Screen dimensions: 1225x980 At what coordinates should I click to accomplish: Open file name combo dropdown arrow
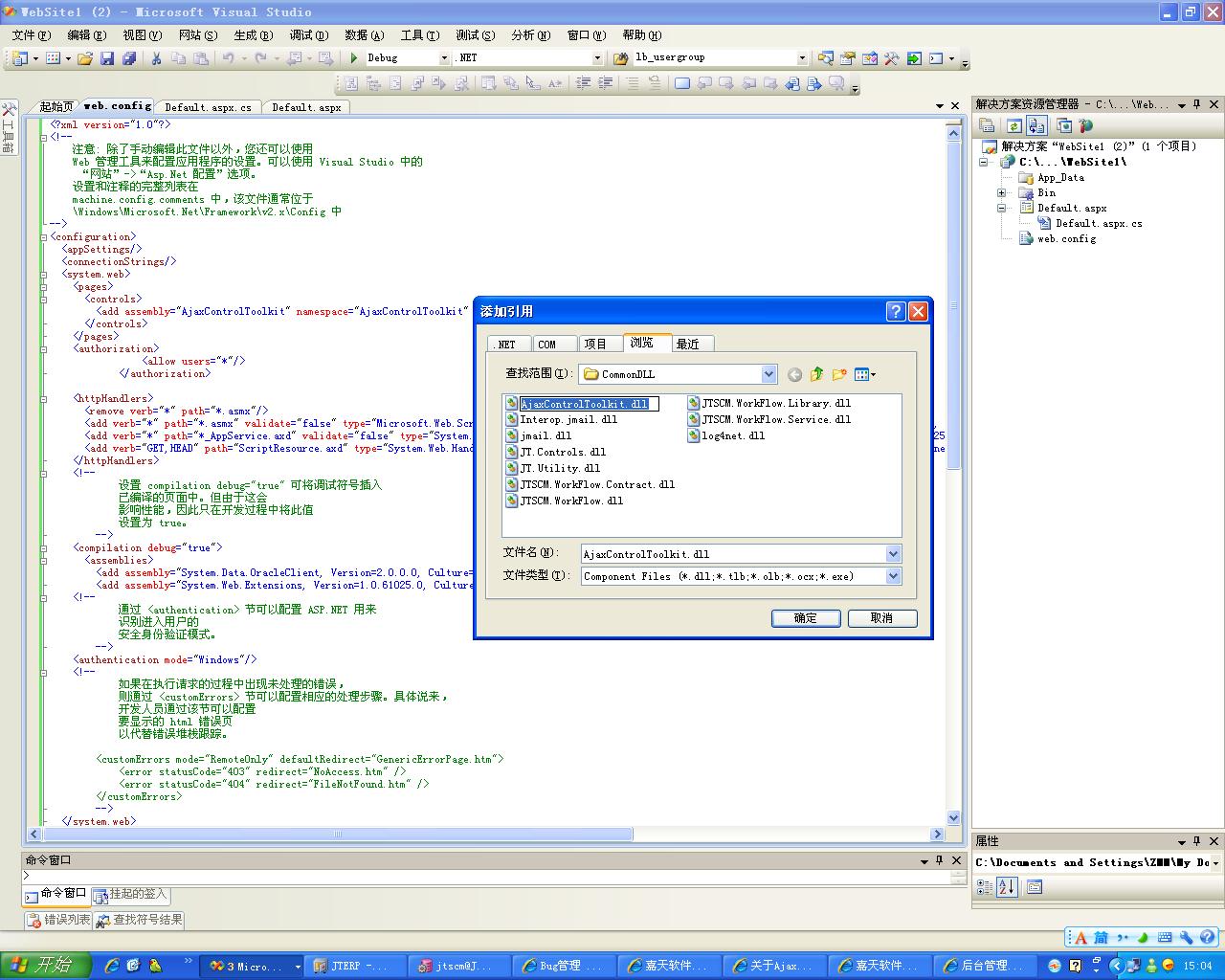[893, 554]
